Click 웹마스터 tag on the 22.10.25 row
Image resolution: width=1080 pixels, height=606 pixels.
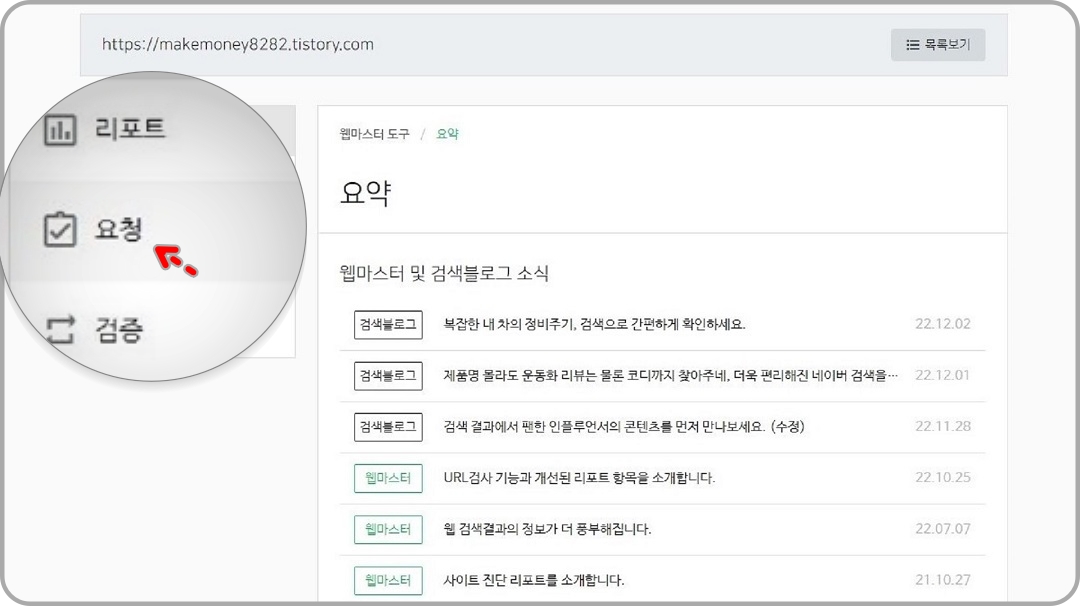pyautogui.click(x=388, y=478)
